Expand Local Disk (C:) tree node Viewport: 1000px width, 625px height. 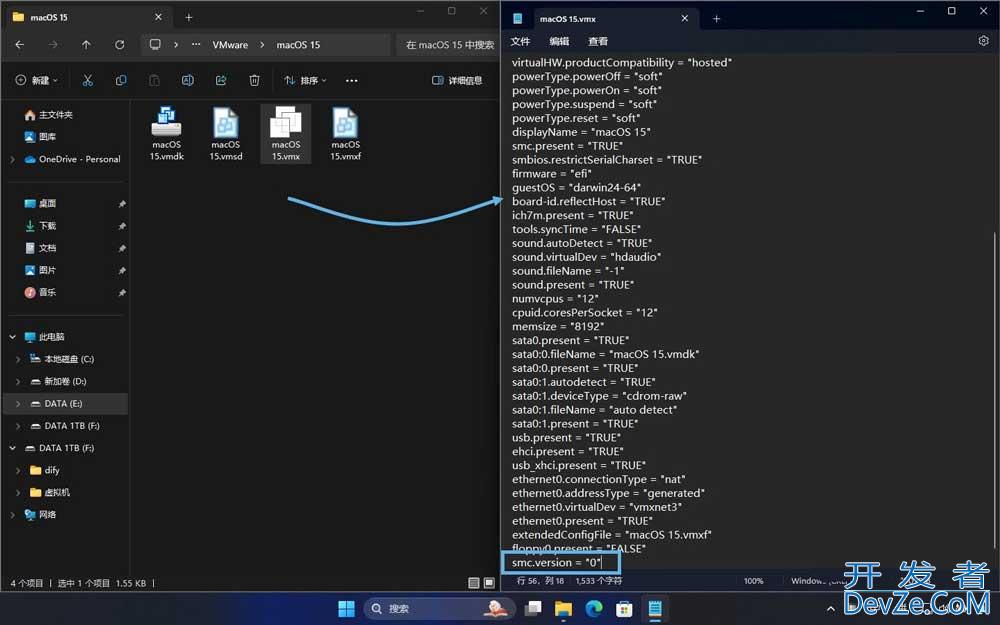(18, 359)
